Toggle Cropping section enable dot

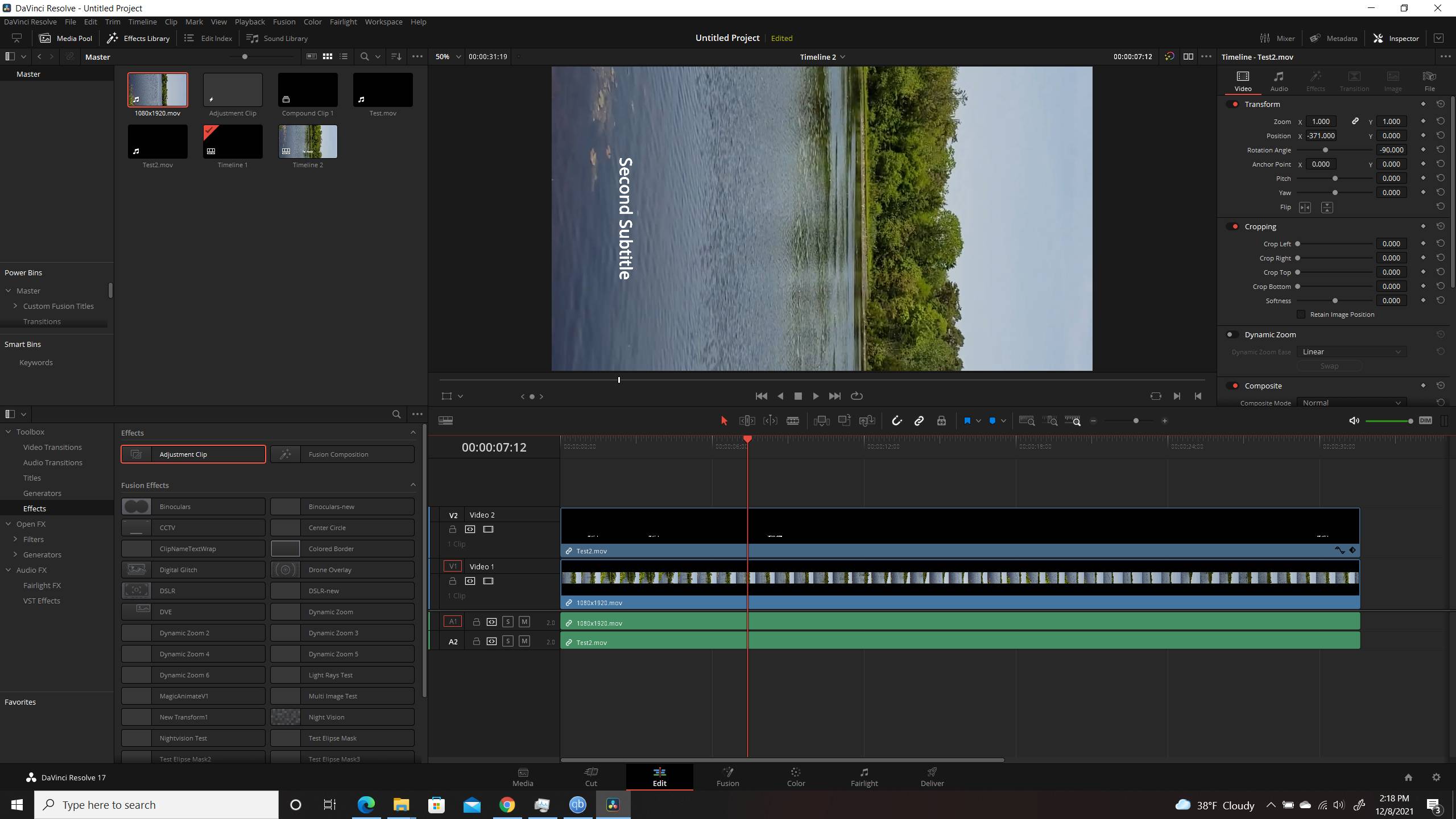(1233, 226)
